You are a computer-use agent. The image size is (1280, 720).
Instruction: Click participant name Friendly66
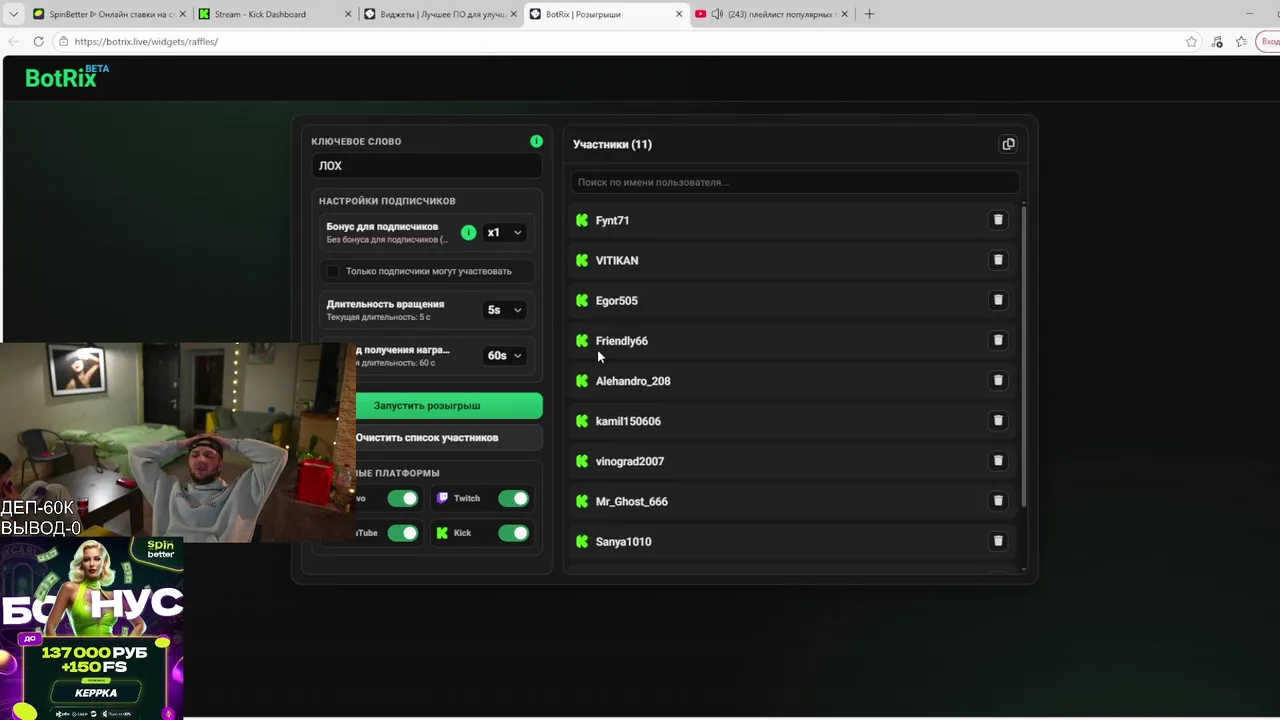[622, 341]
